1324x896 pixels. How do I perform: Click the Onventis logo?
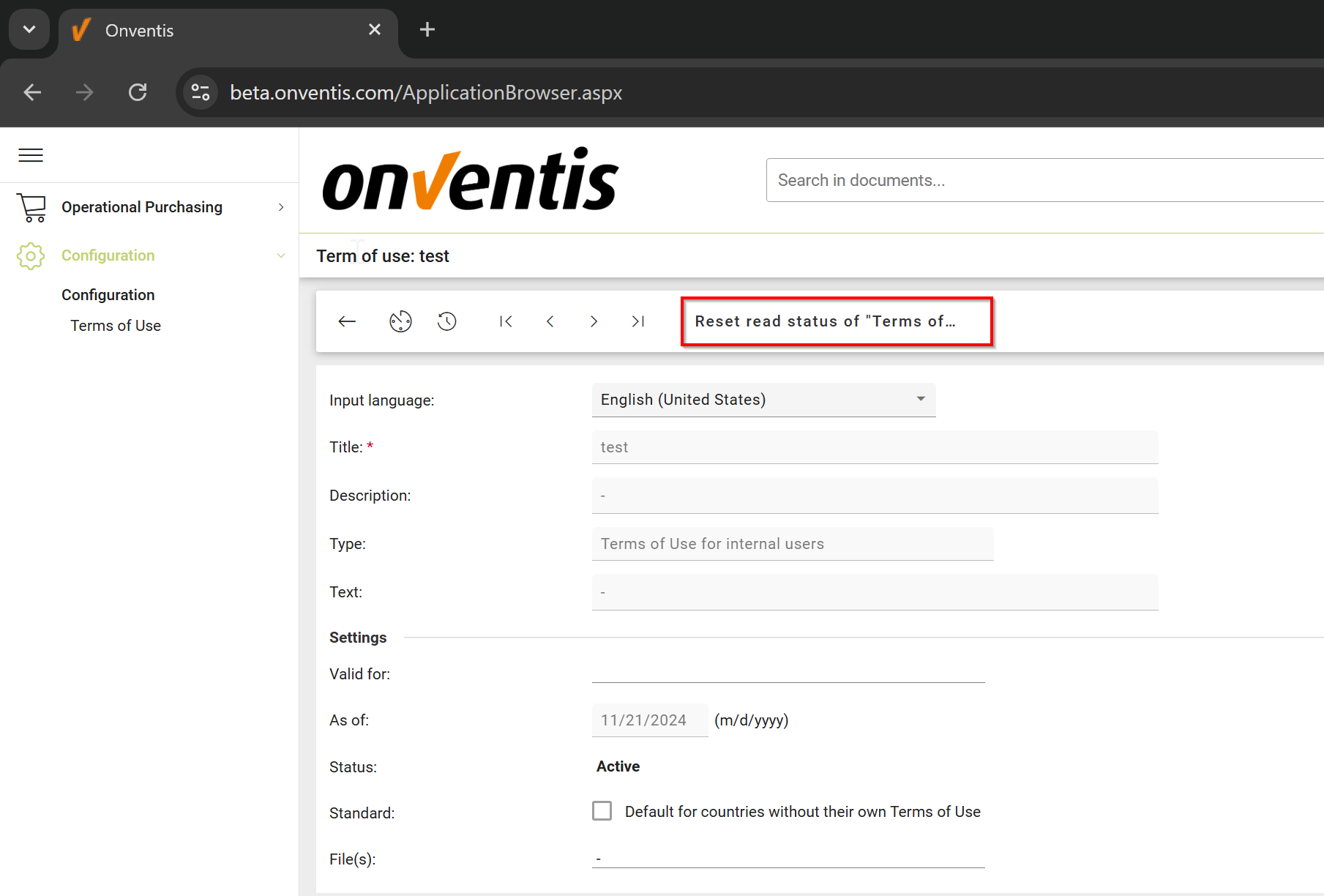(x=471, y=180)
